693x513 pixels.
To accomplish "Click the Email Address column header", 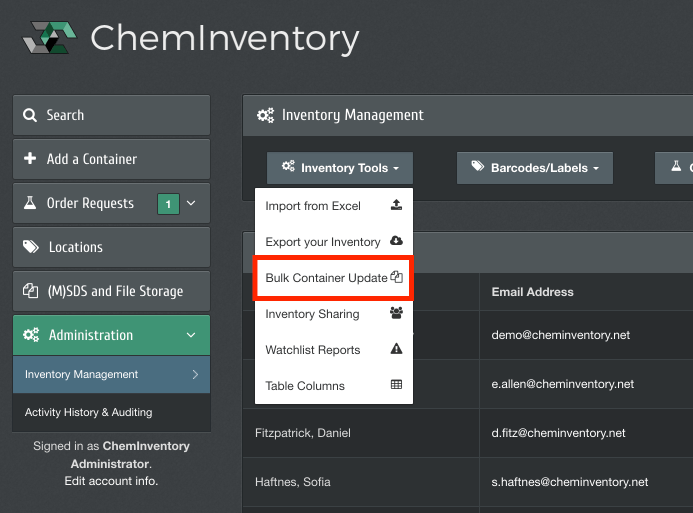I will pyautogui.click(x=533, y=292).
